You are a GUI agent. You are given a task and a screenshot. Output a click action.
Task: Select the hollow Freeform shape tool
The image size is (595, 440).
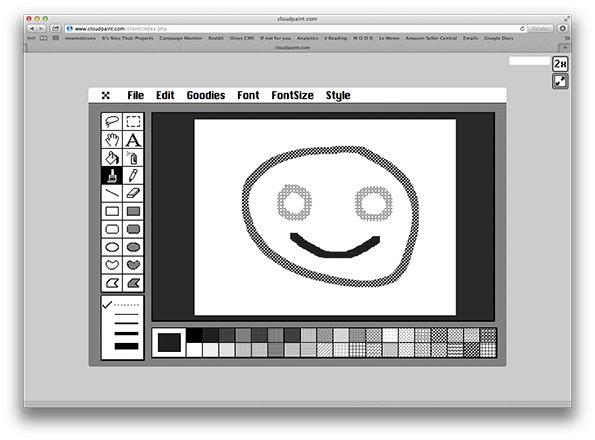click(112, 265)
